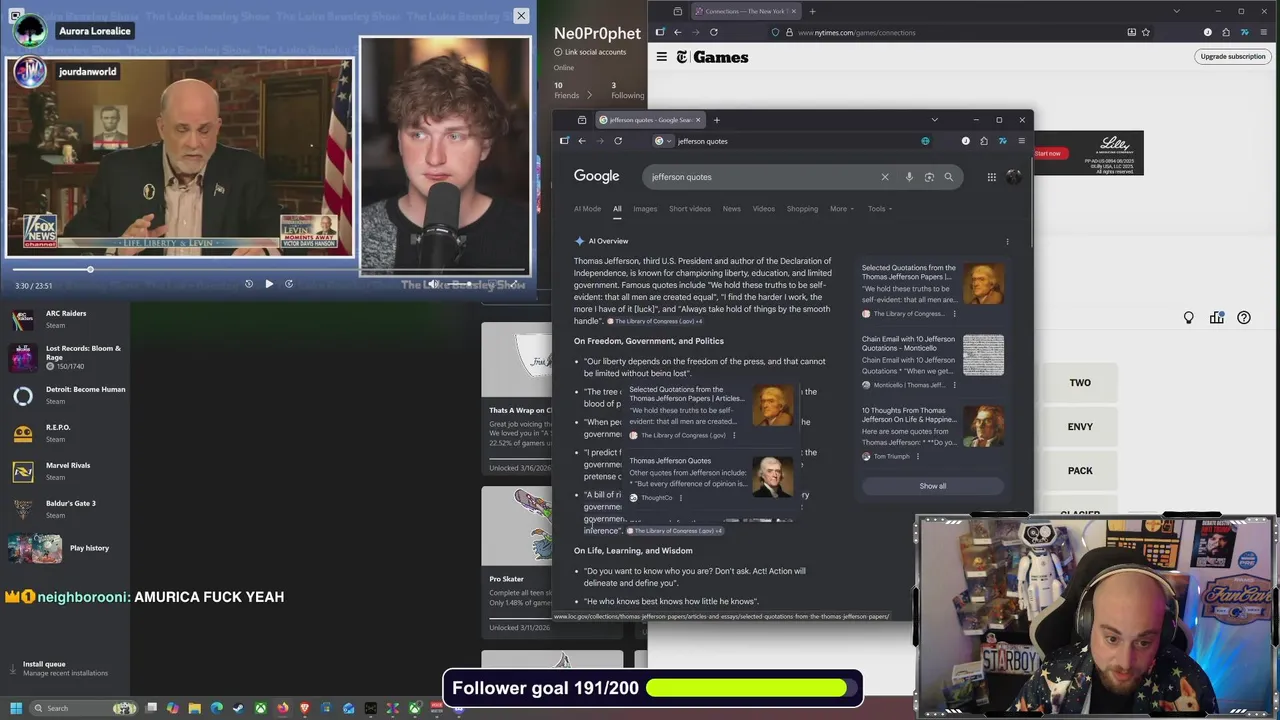The image size is (1280, 720).
Task: Reload the Google search page
Action: coord(618,141)
